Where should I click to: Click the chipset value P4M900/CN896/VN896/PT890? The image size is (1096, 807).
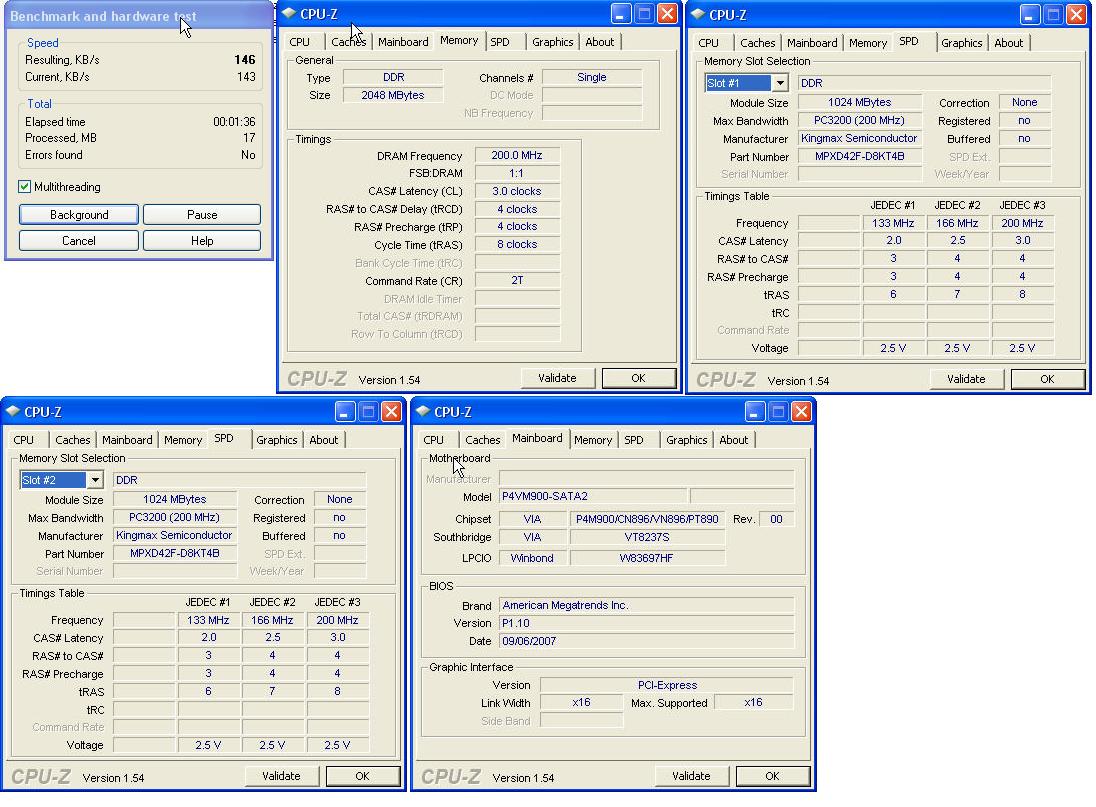click(x=647, y=519)
